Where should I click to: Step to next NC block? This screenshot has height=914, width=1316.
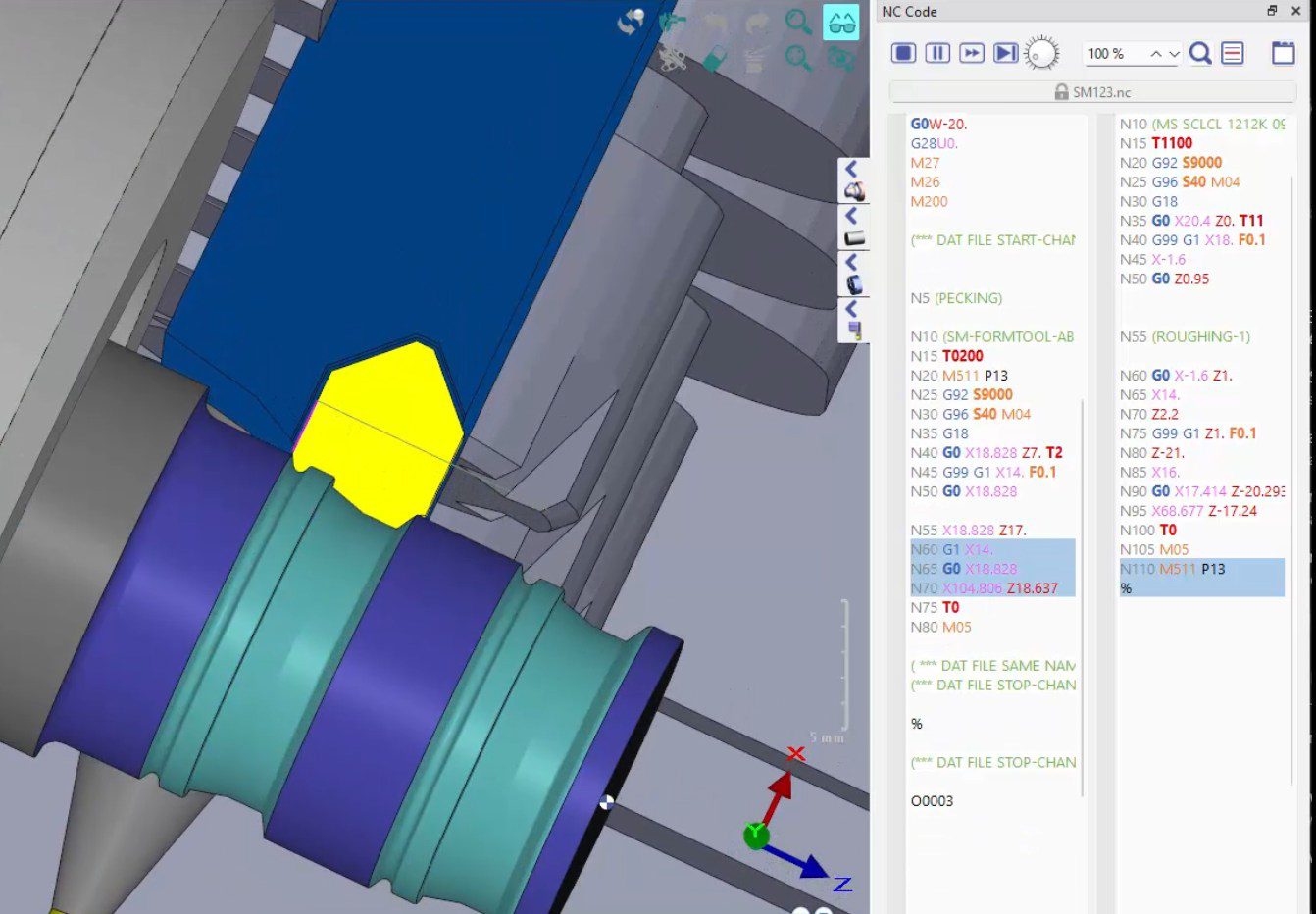(x=1005, y=53)
